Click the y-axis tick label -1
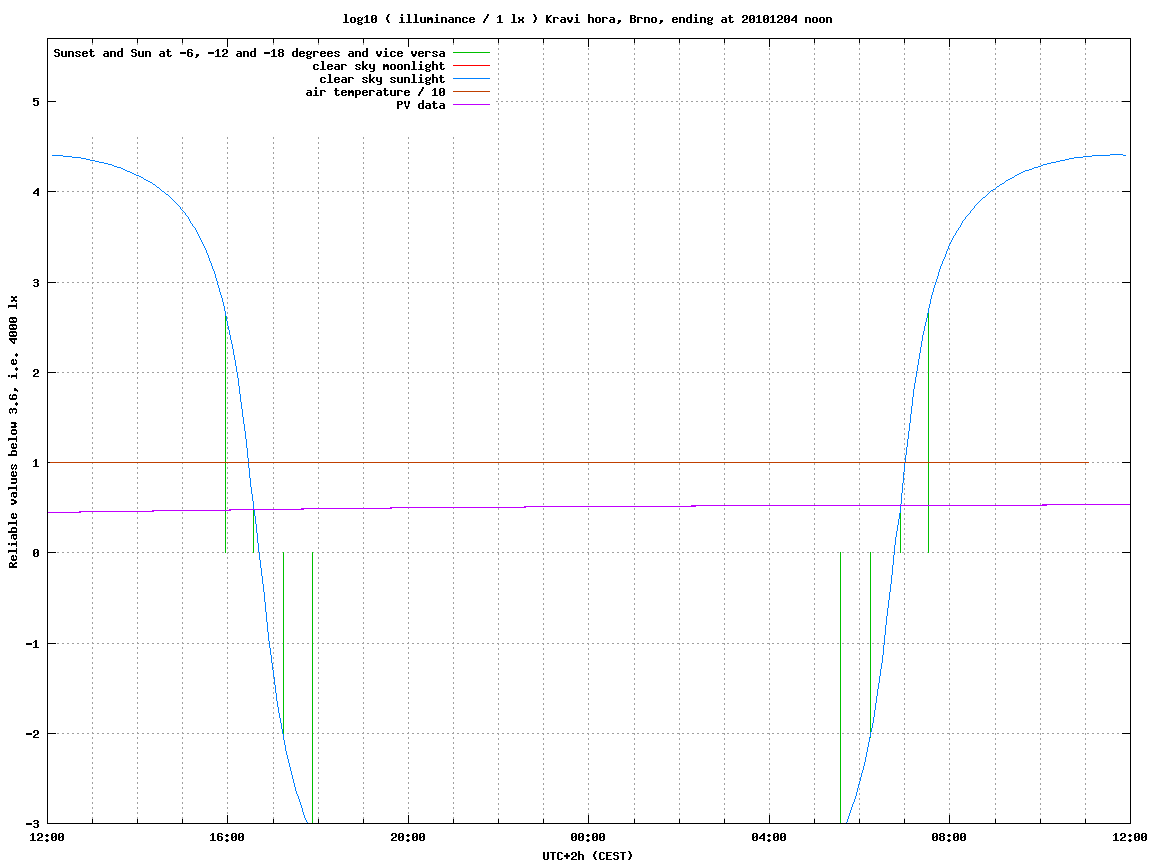 pos(32,644)
